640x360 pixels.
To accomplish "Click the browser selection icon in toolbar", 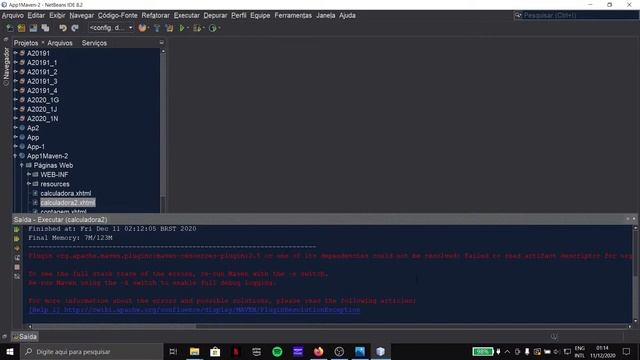I will (x=142, y=28).
